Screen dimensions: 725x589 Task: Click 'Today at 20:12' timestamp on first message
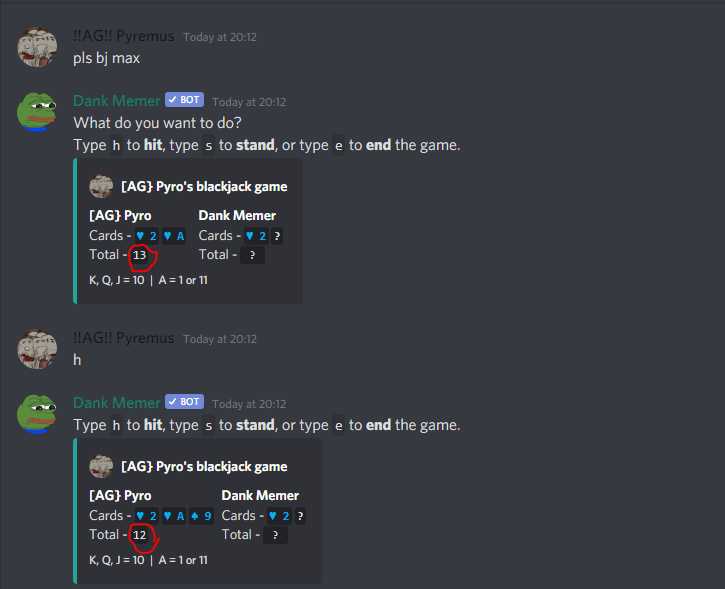click(220, 37)
